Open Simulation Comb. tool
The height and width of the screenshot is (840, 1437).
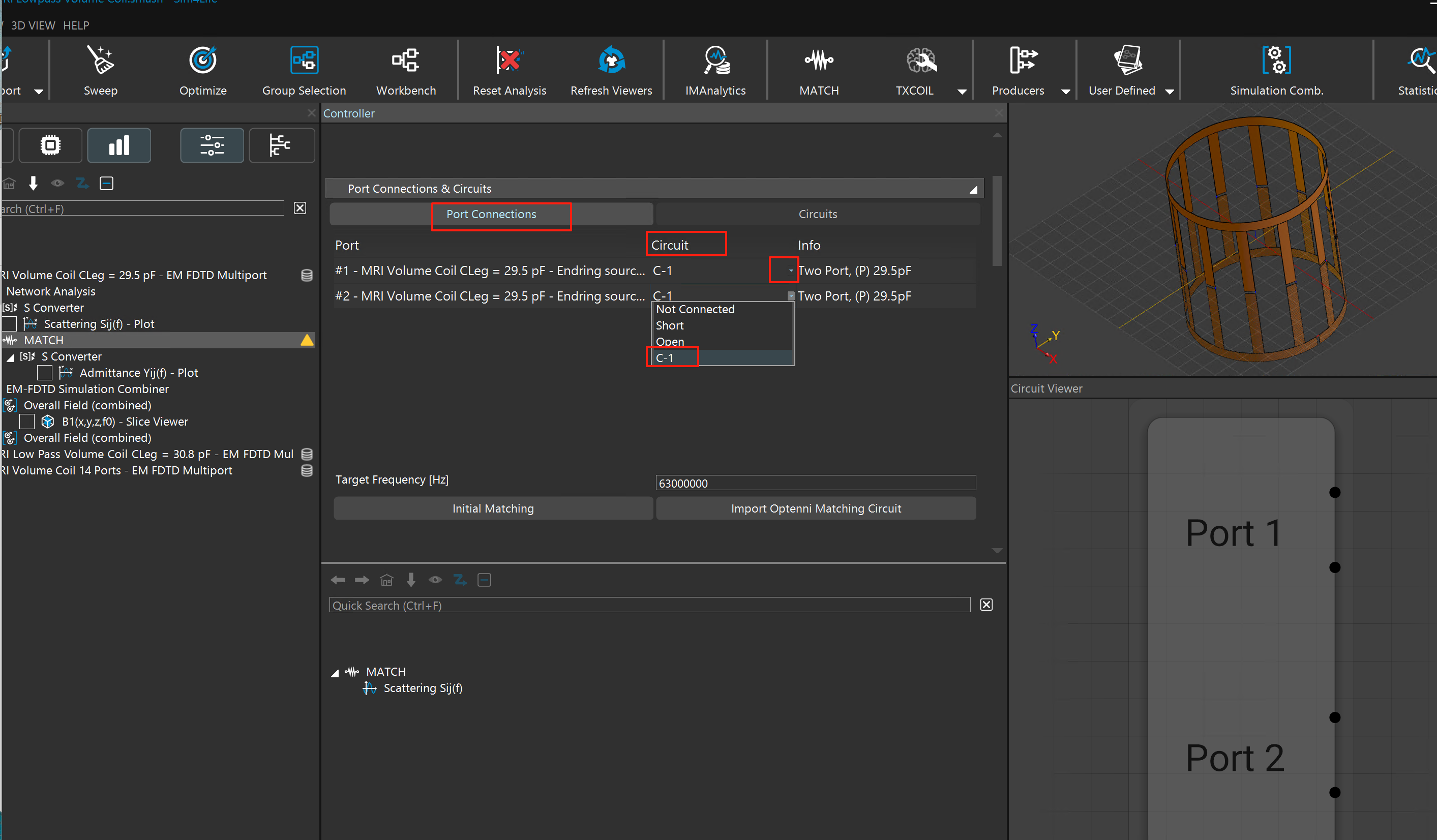1276,61
